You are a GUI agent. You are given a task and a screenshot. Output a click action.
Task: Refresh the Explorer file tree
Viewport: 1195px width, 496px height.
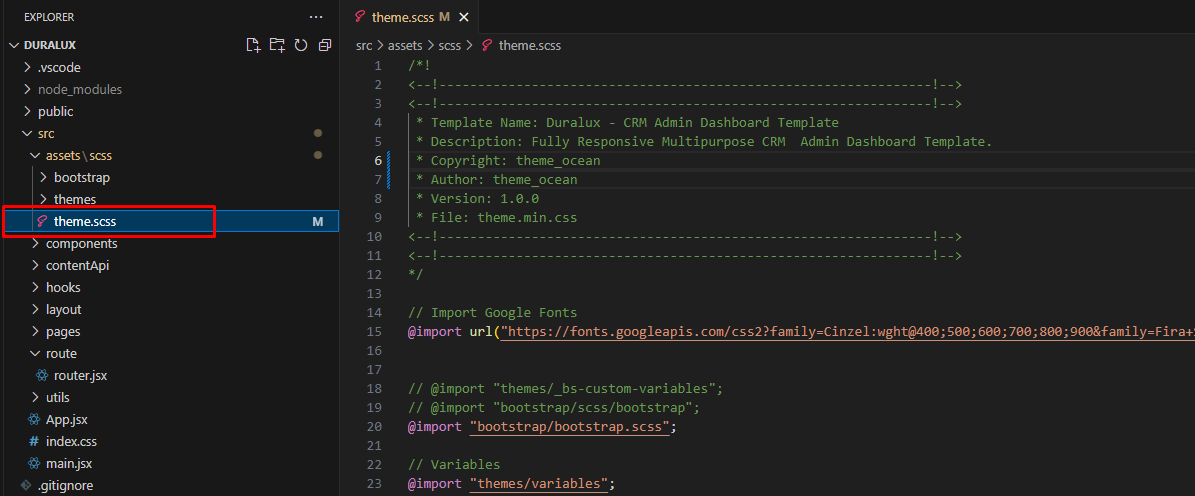[x=301, y=45]
